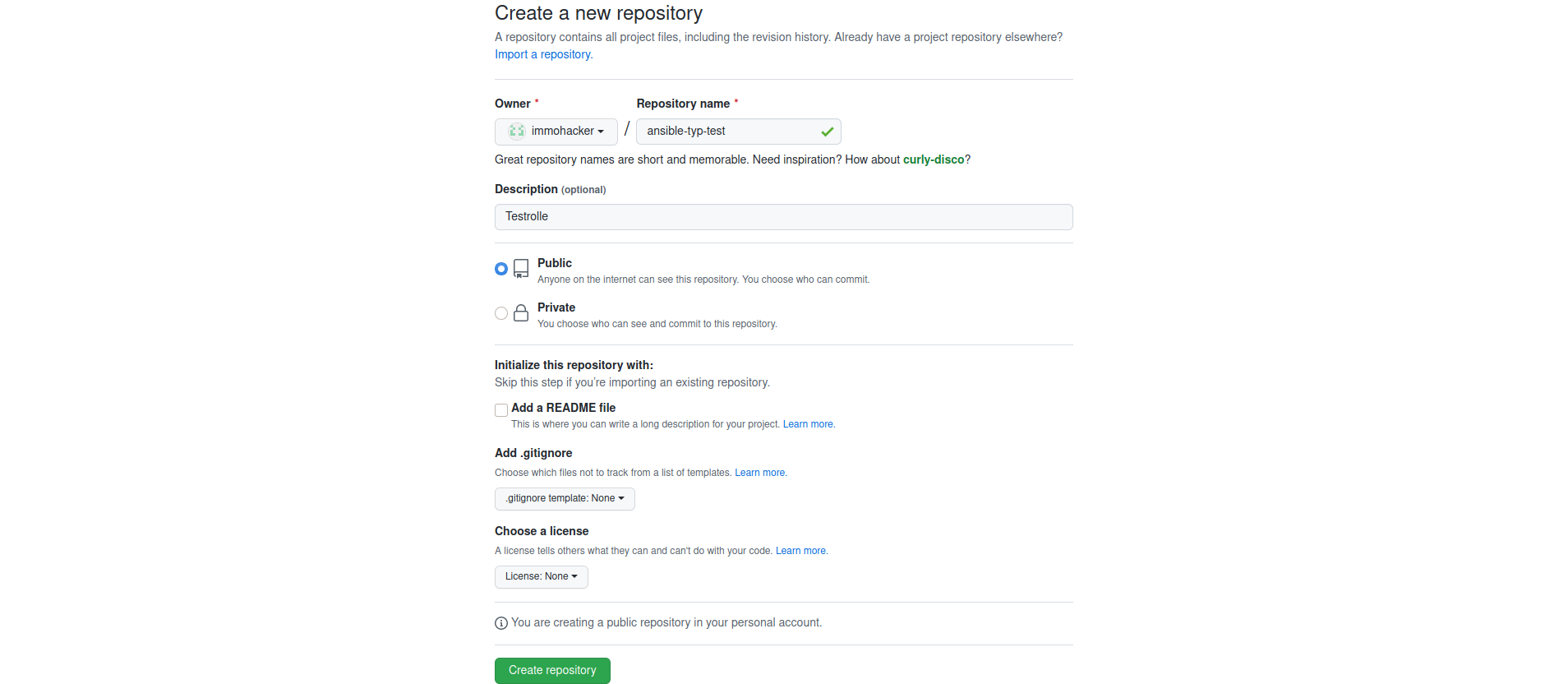Select the Public visibility radio button

(500, 268)
